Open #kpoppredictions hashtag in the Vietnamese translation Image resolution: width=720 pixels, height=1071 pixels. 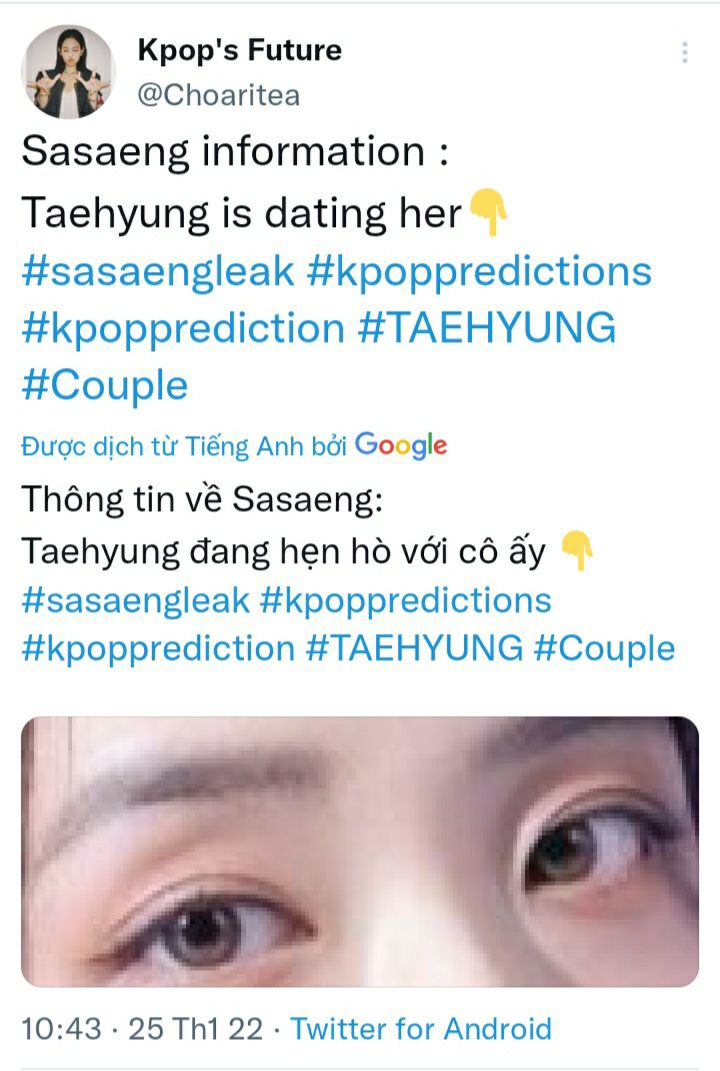(406, 602)
